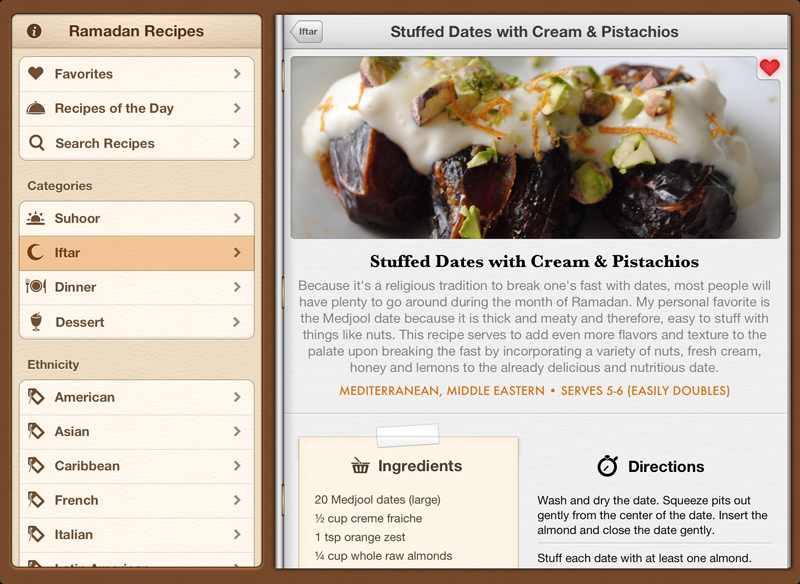Click the magnifier icon for Search Recipes
The height and width of the screenshot is (584, 800).
tap(36, 143)
